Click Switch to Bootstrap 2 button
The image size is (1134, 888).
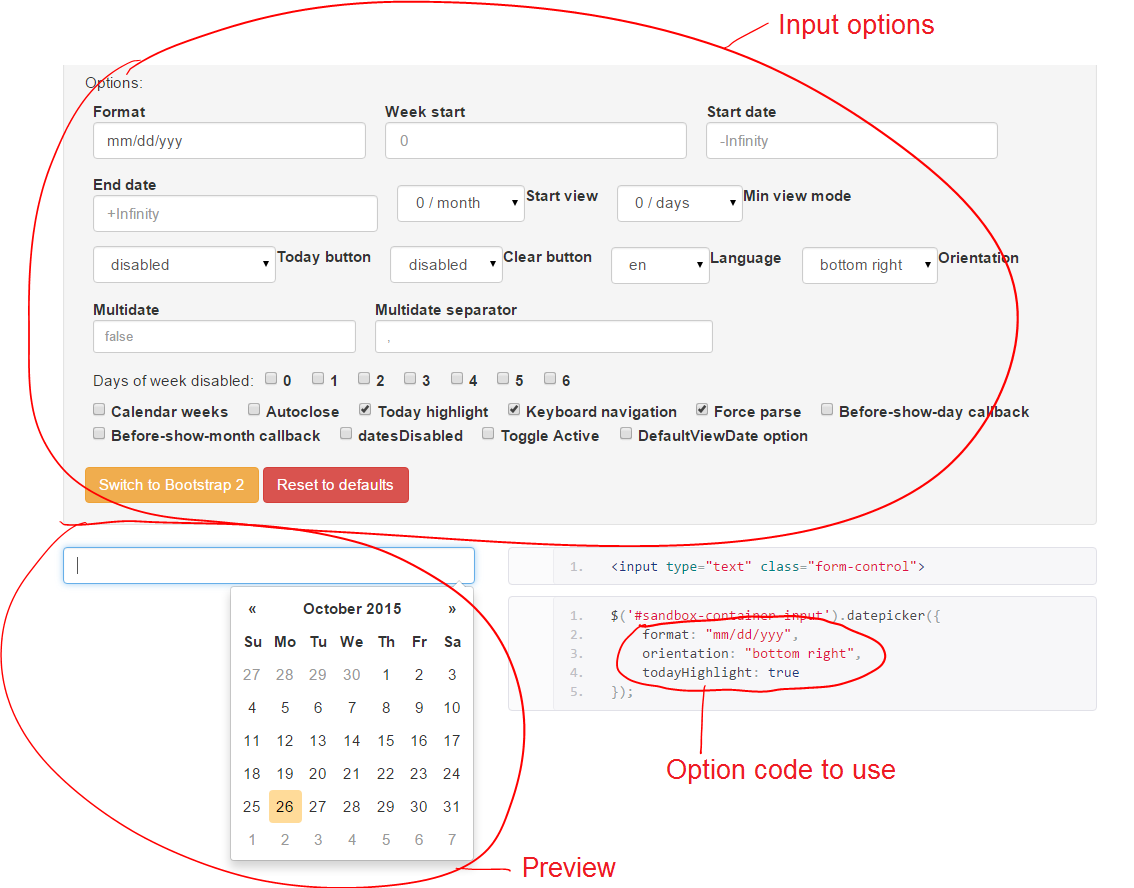click(171, 484)
